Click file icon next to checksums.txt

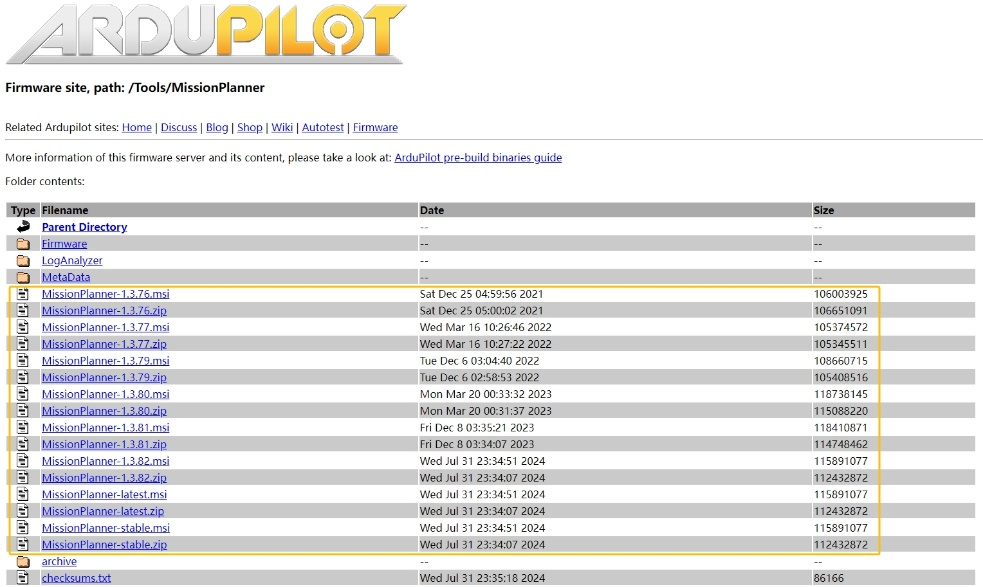pyautogui.click(x=23, y=578)
